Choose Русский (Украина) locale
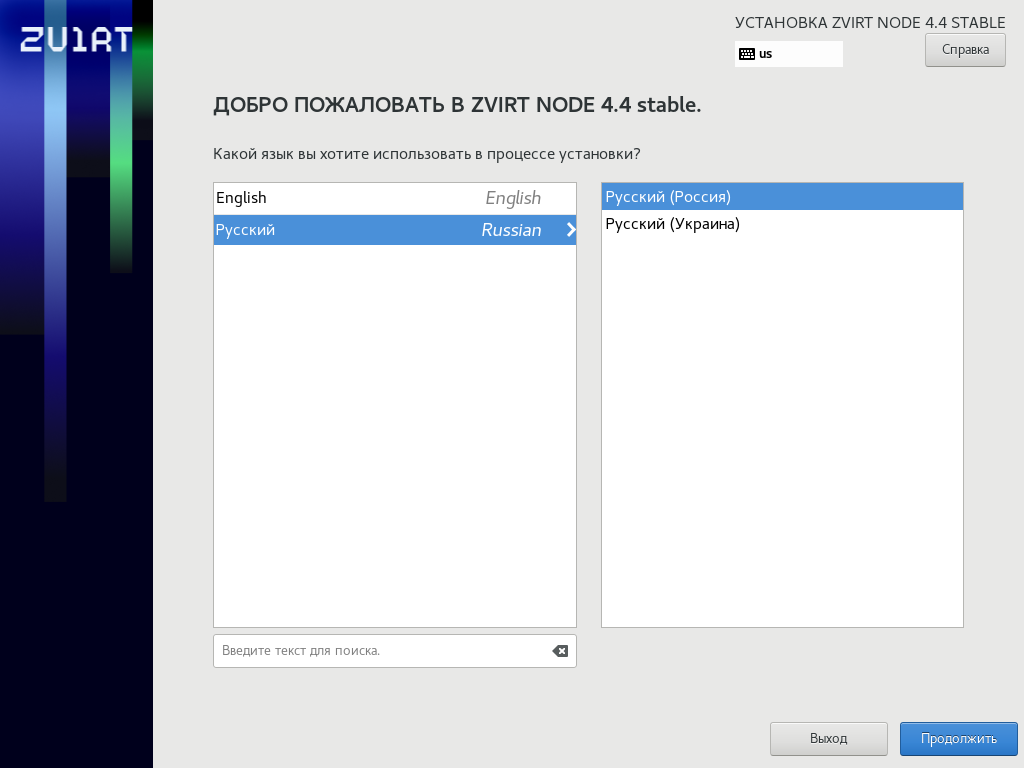Image resolution: width=1024 pixels, height=768 pixels. 782,224
